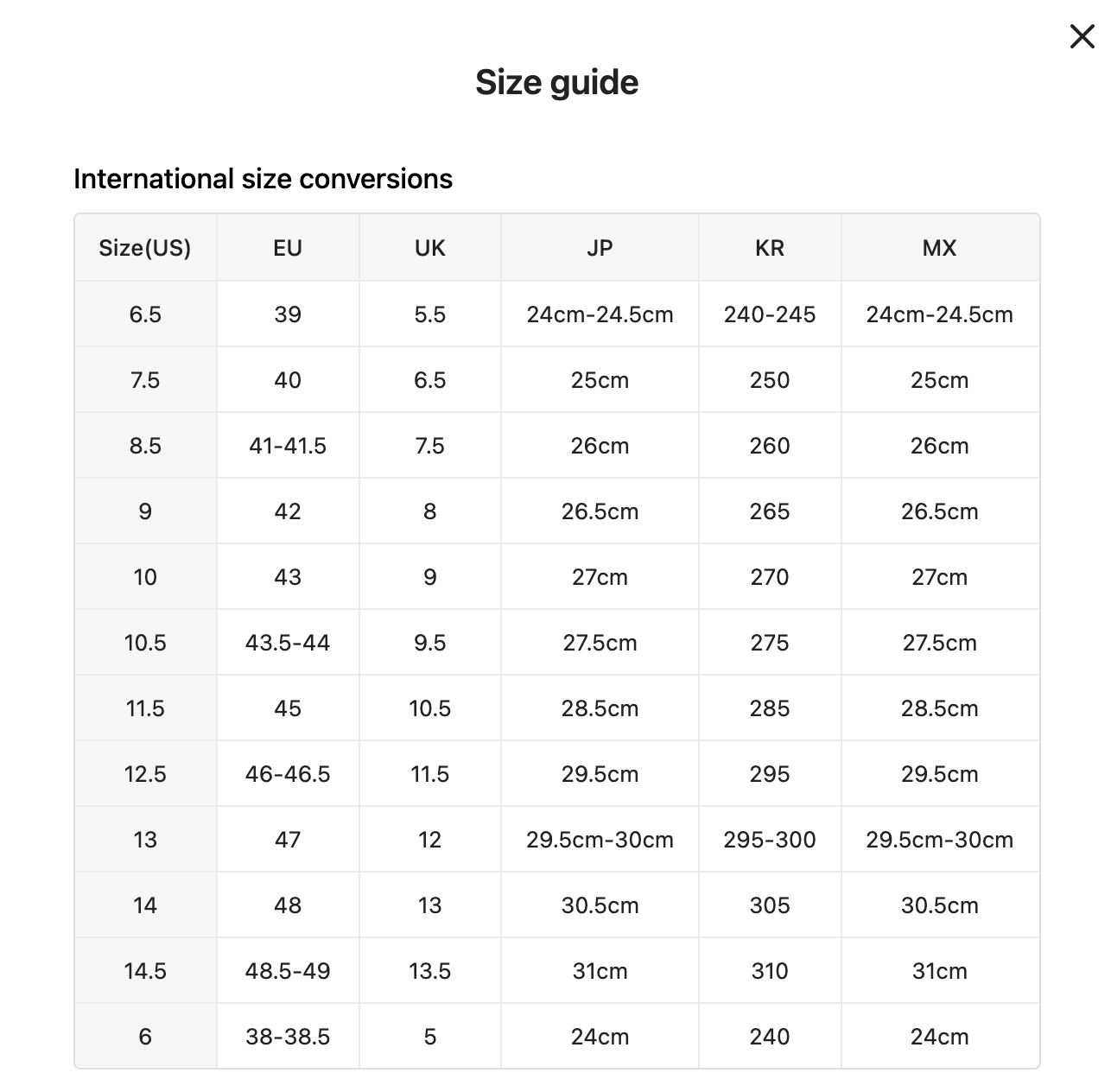Click the International size conversions heading
Image resolution: width=1111 pixels, height=1092 pixels.
coord(263,179)
